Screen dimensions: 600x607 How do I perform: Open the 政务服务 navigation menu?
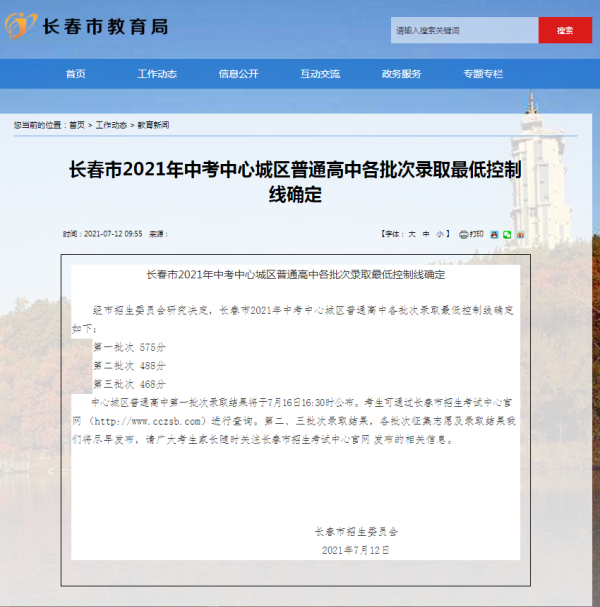(x=401, y=74)
